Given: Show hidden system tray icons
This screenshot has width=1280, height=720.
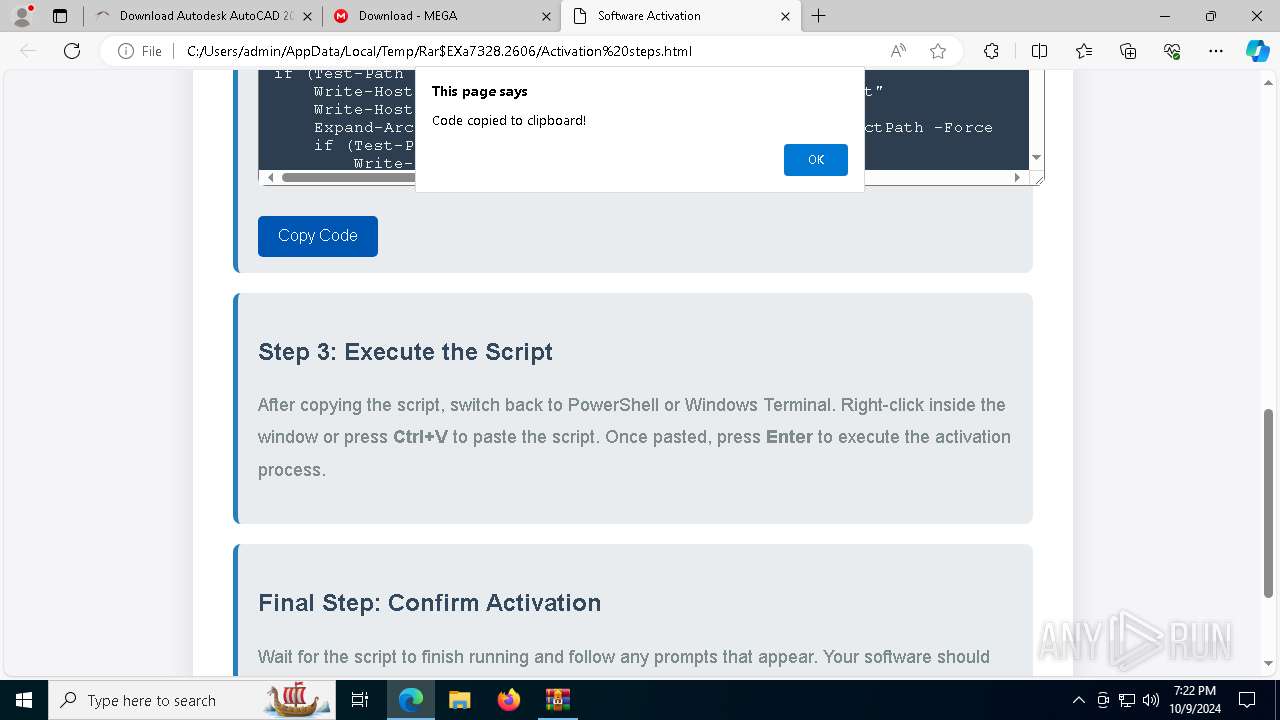Looking at the screenshot, I should coord(1078,700).
